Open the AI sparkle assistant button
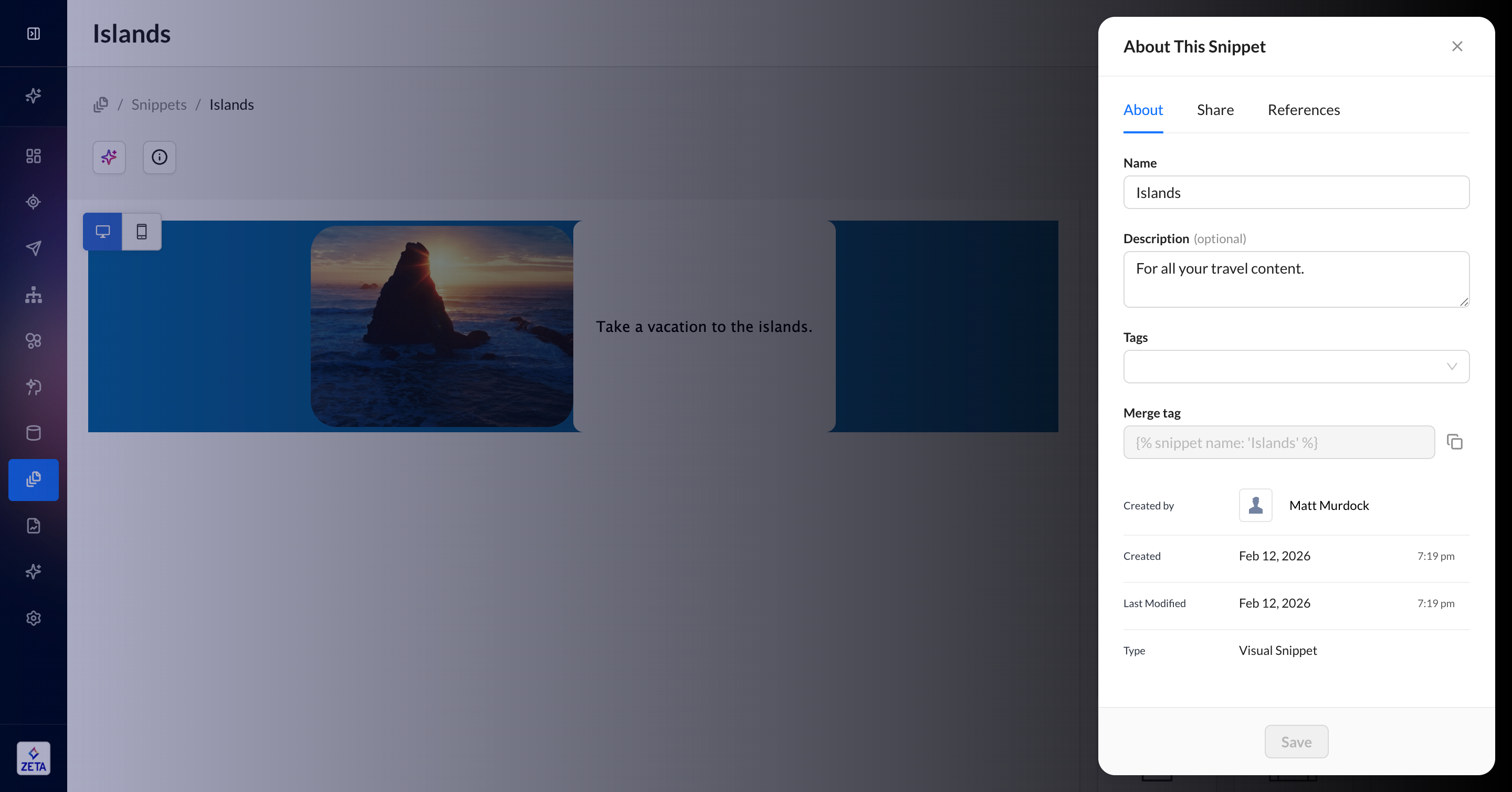 point(109,158)
